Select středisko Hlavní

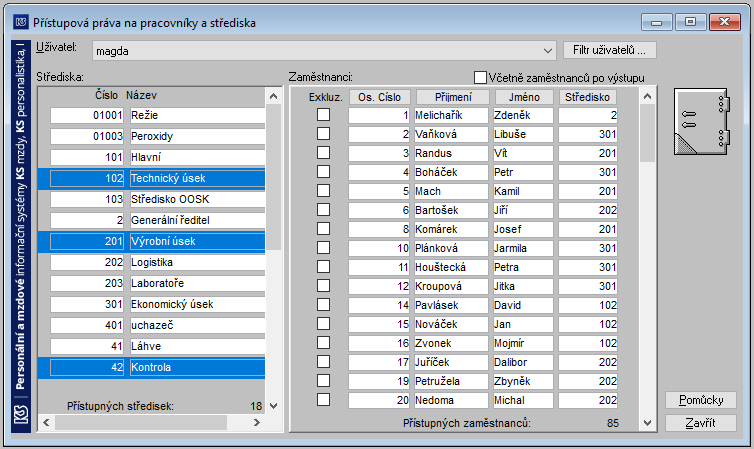click(x=152, y=157)
